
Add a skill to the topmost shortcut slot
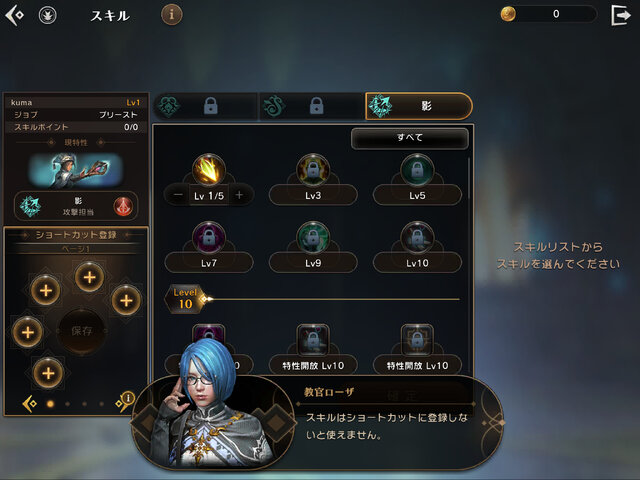coord(89,277)
